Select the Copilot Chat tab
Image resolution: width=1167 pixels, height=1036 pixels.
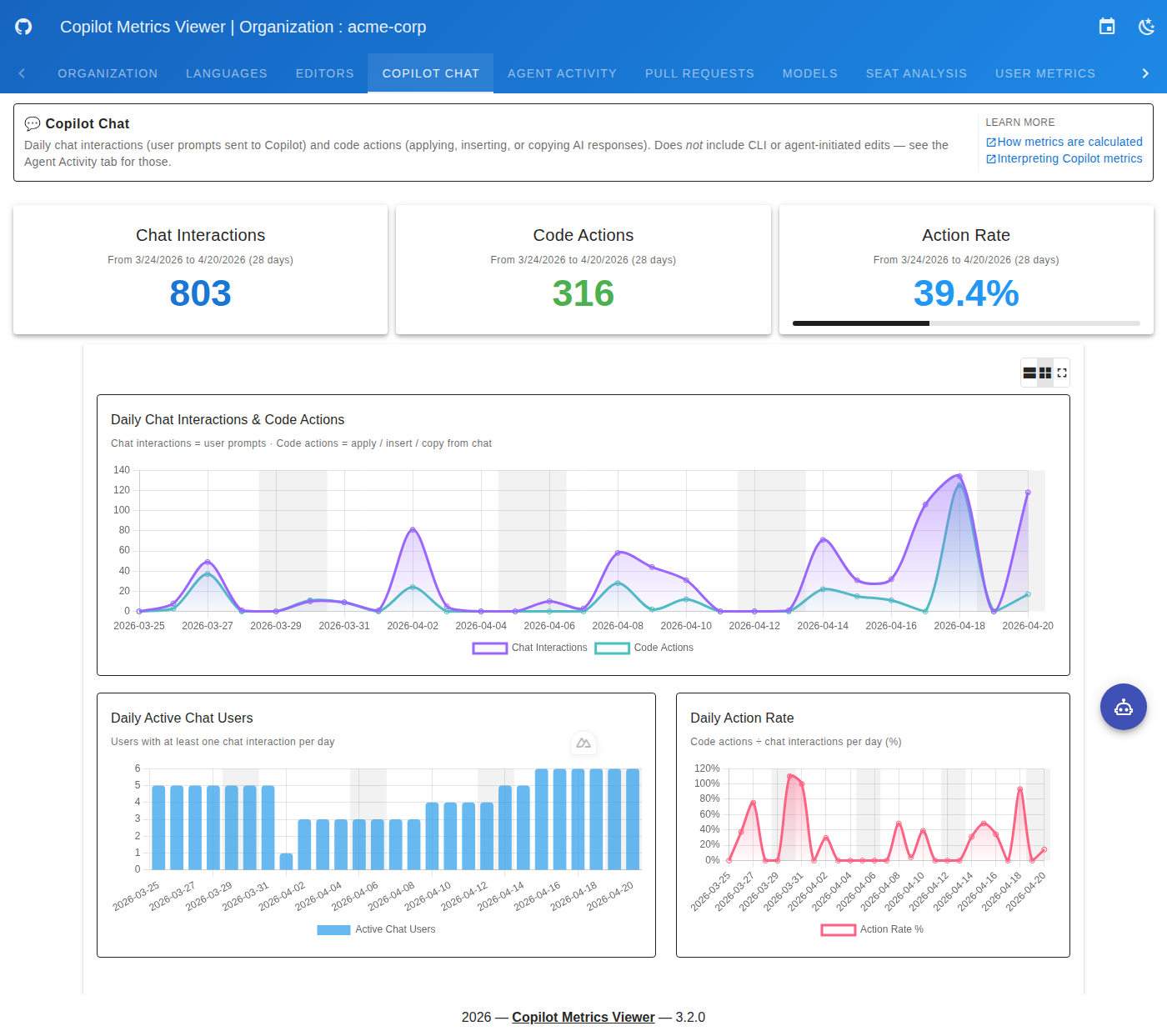431,73
